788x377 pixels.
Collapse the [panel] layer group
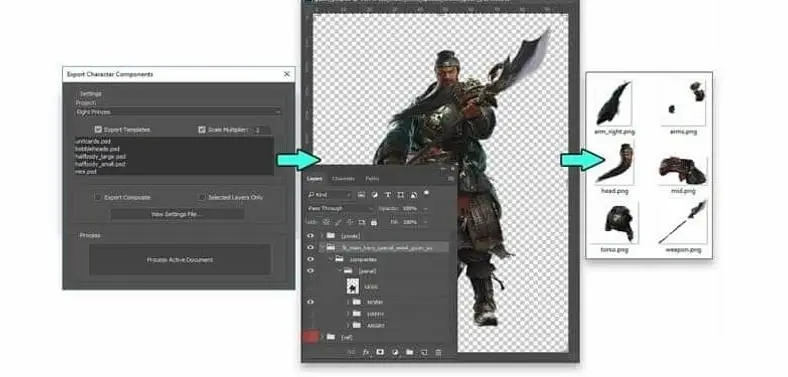(x=340, y=271)
